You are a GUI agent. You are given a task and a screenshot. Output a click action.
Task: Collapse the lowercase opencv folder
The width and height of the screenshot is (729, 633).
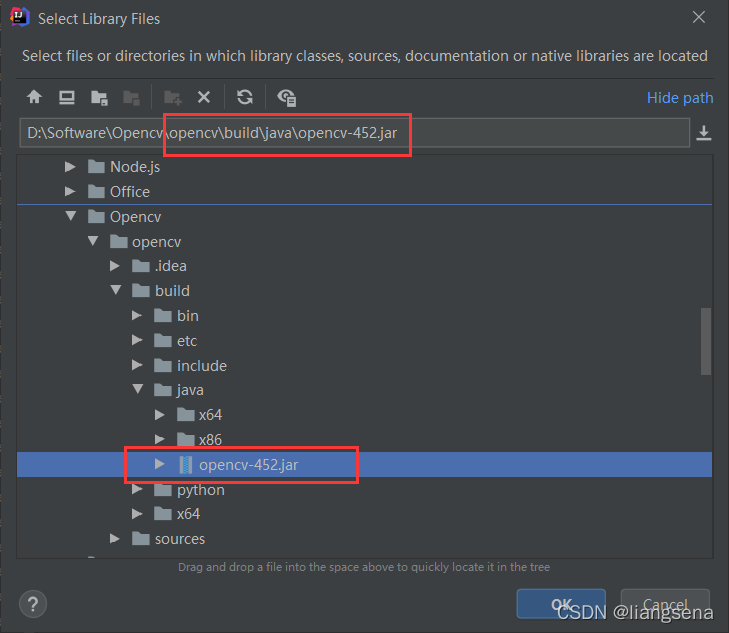[x=93, y=241]
